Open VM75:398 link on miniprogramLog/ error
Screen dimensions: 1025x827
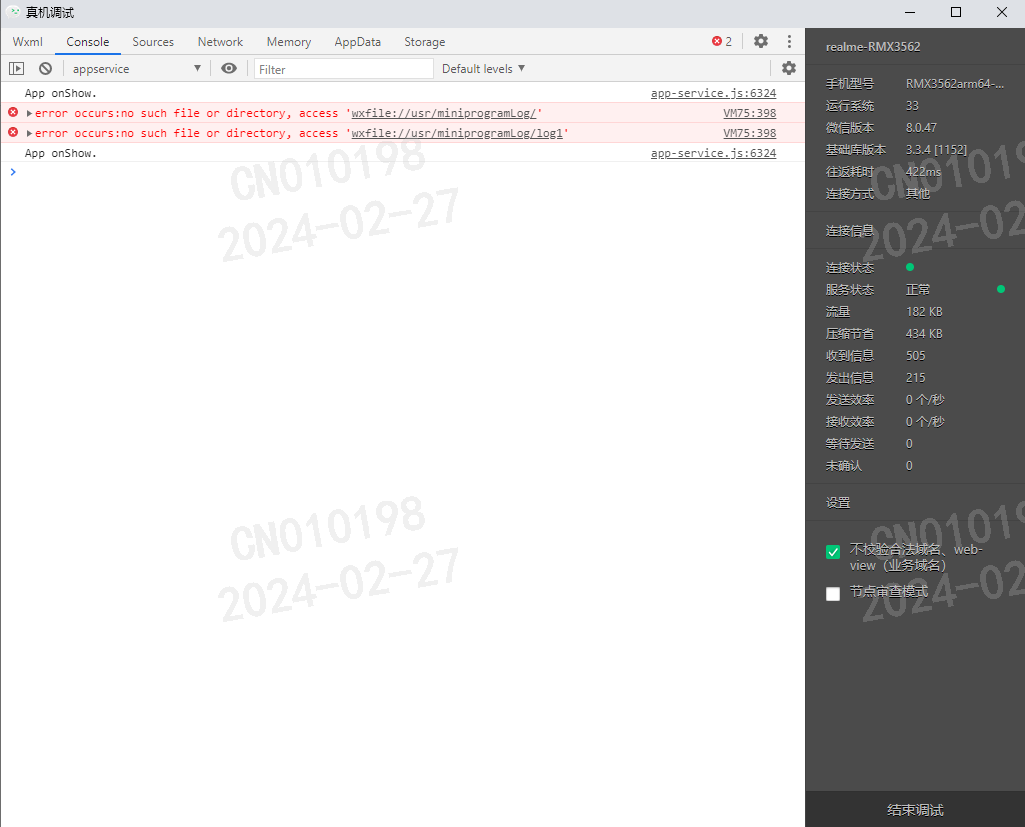point(749,113)
